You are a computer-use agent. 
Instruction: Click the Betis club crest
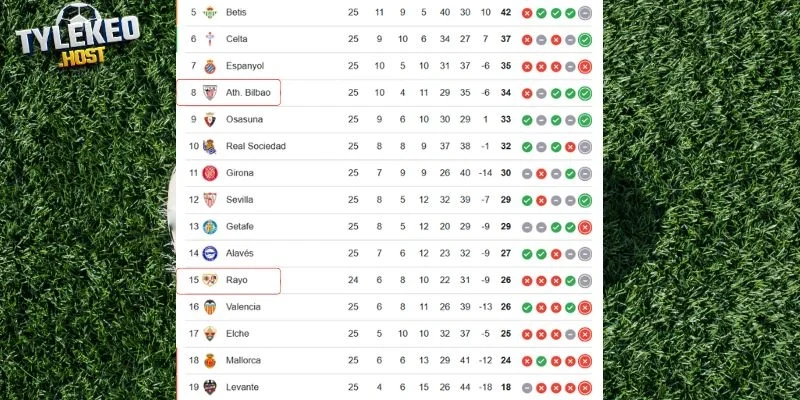pyautogui.click(x=210, y=12)
